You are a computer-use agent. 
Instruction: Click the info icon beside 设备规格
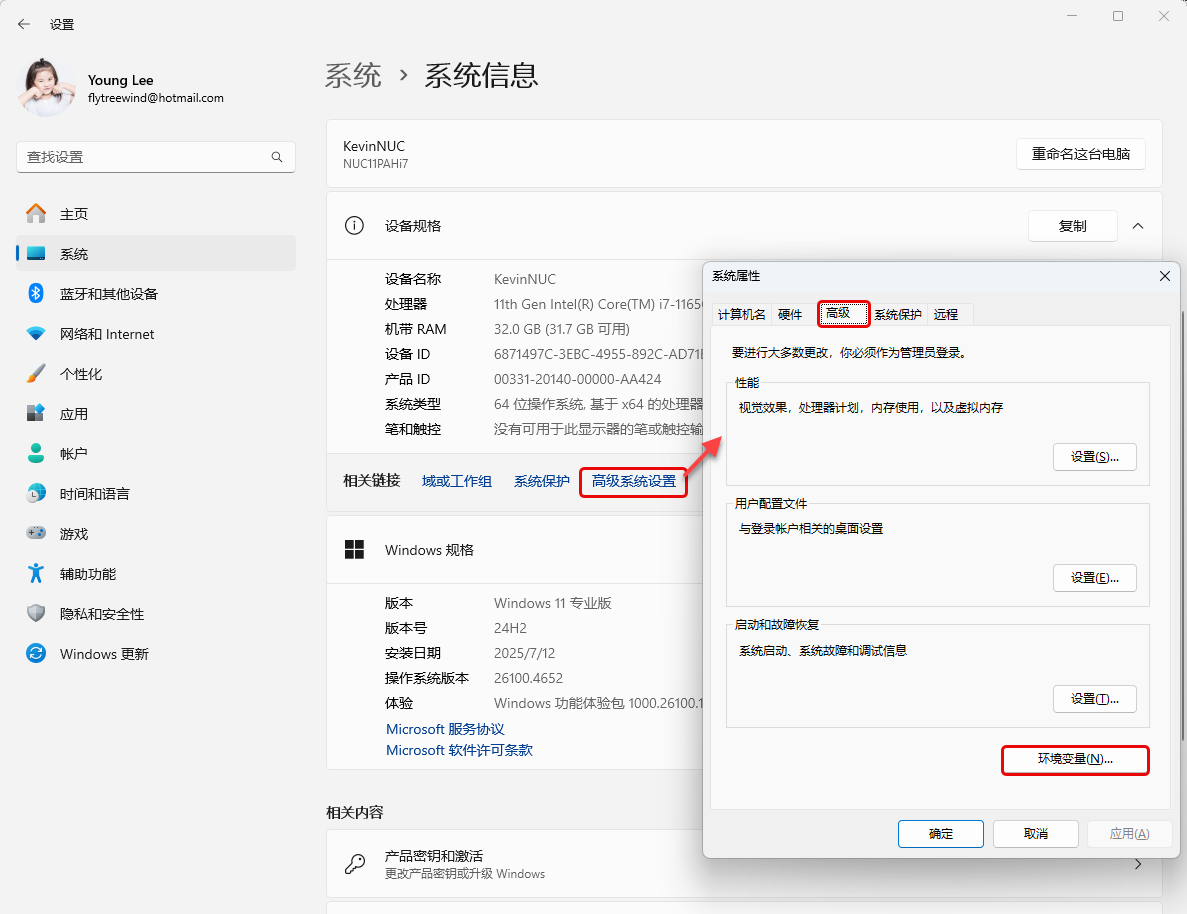tap(354, 225)
